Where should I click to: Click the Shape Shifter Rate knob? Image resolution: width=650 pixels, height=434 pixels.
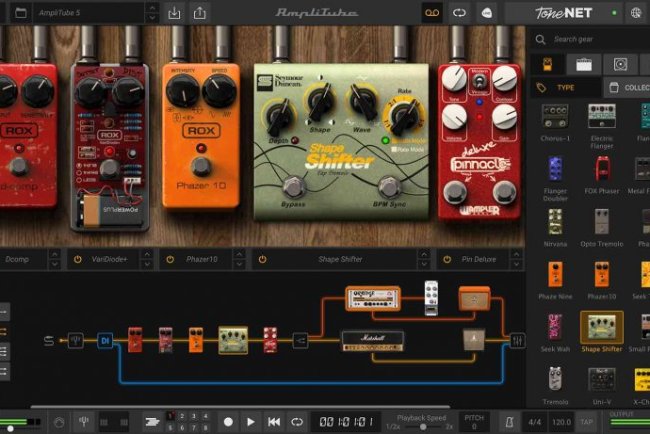tap(403, 115)
